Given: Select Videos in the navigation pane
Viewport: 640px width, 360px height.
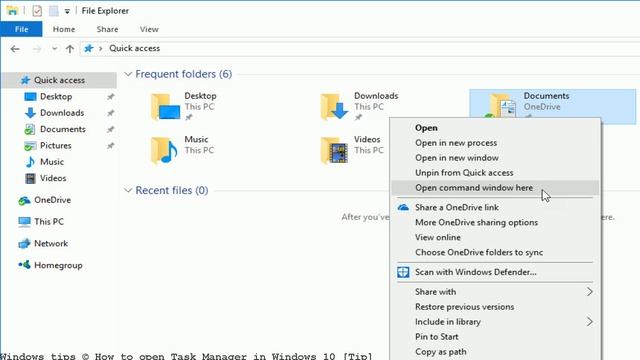Looking at the screenshot, I should tap(53, 178).
